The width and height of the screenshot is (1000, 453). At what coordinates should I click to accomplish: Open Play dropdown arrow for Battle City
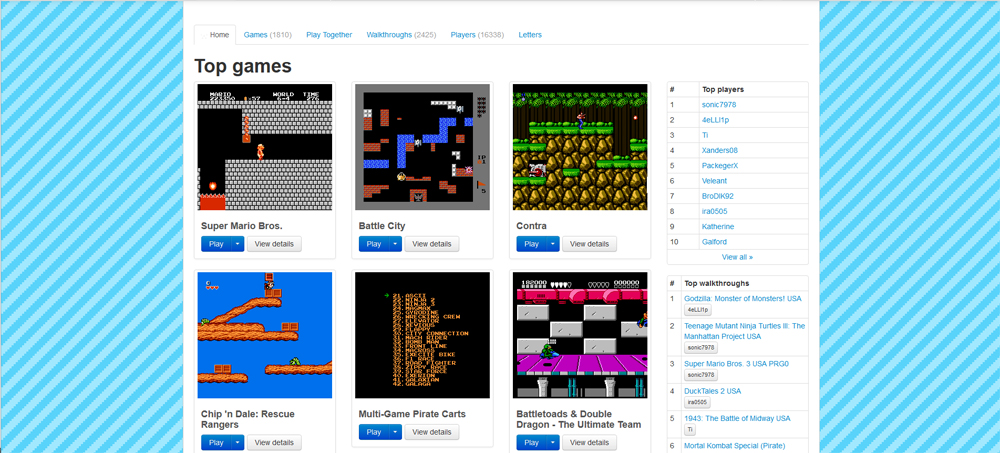[x=395, y=244]
